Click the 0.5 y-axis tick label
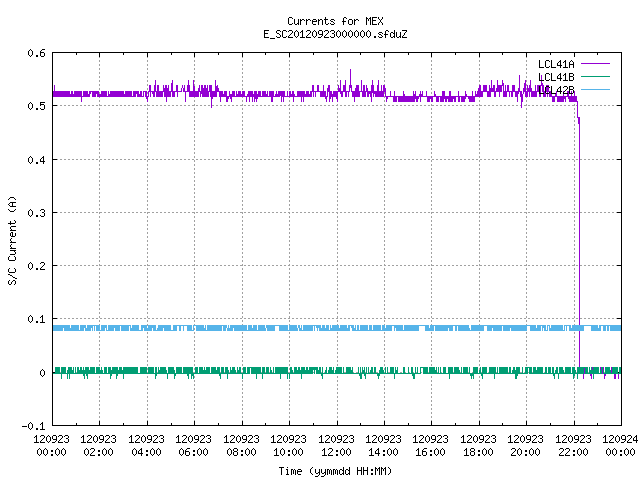Screen dimensions: 640x480 (36, 106)
